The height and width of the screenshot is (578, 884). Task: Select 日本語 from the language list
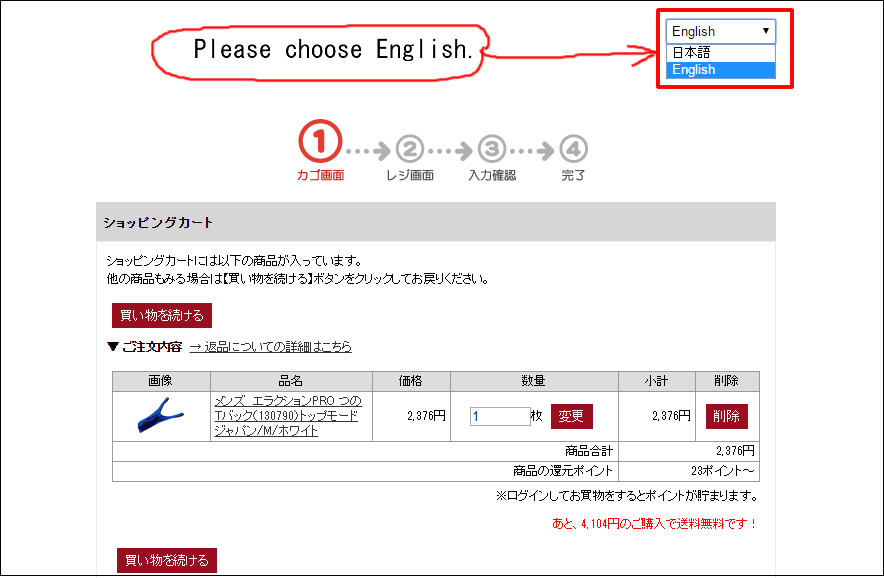(x=692, y=52)
